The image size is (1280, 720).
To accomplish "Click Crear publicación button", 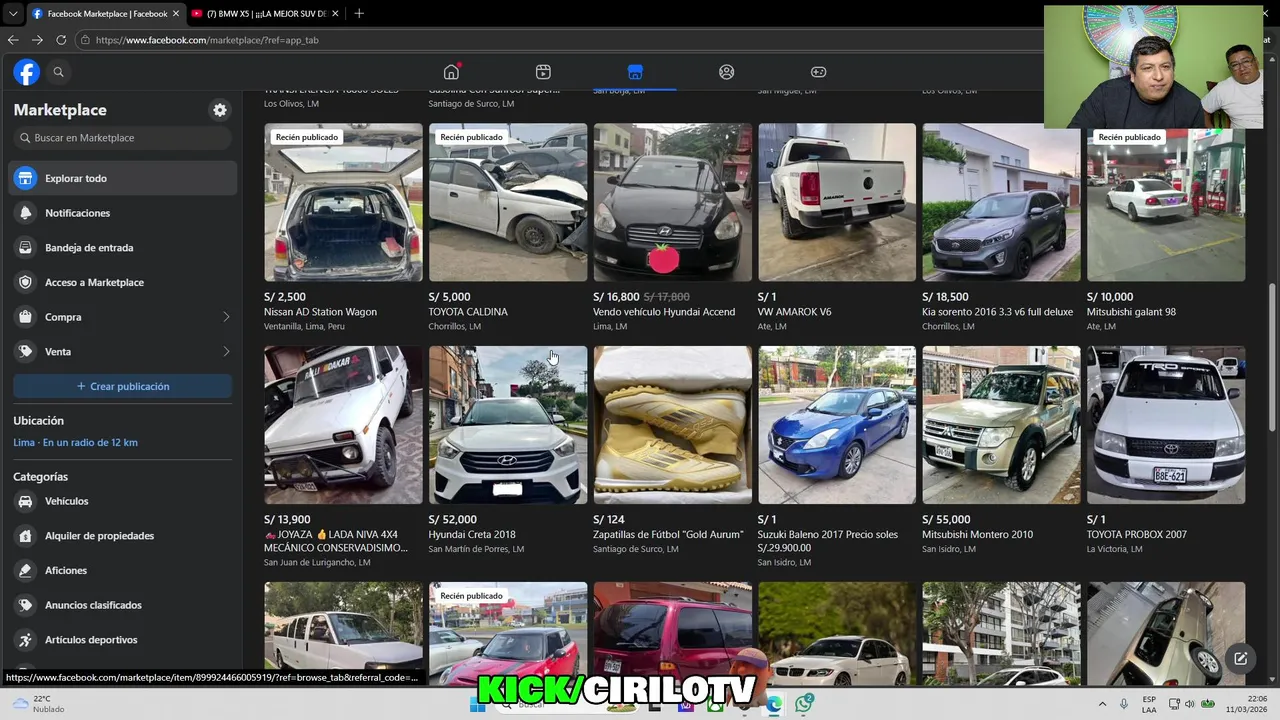I will tap(123, 386).
